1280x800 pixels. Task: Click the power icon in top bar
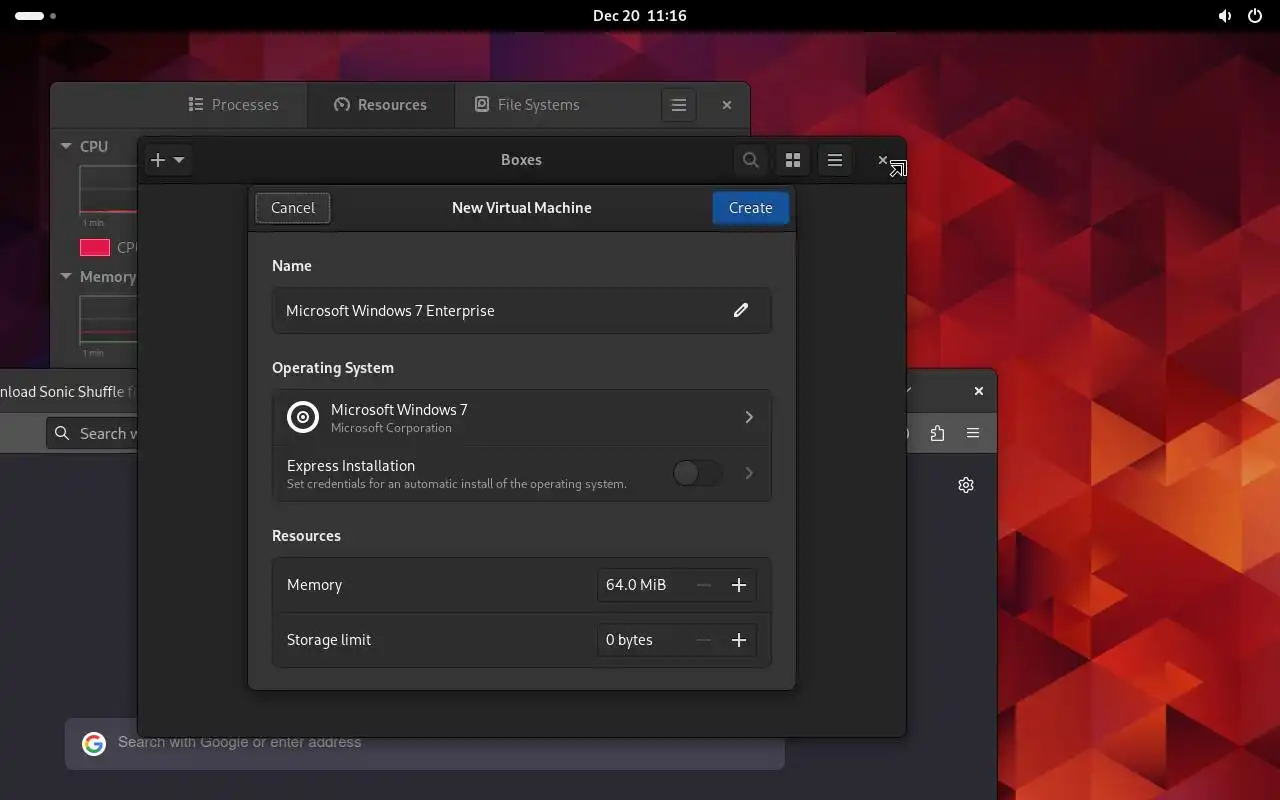click(1255, 16)
